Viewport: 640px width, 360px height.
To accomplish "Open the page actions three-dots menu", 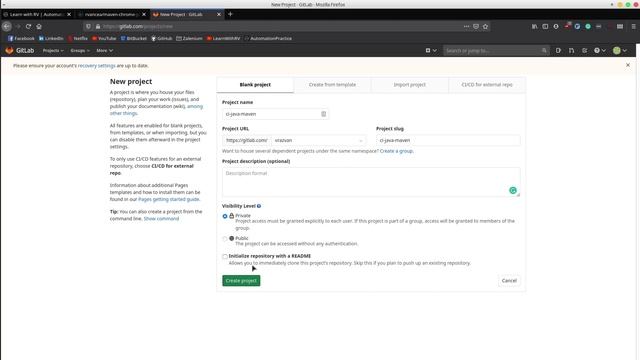I will click(x=466, y=26).
